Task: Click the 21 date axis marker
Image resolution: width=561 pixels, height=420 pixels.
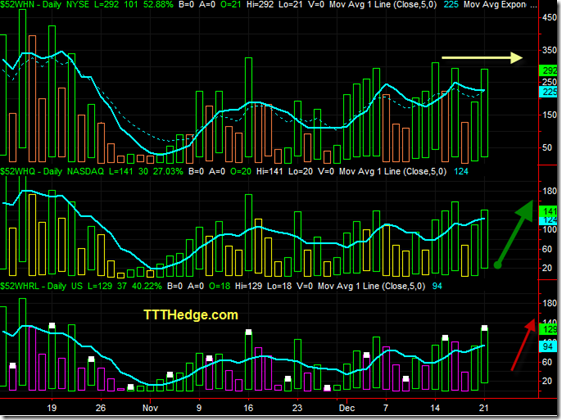Action: pyautogui.click(x=484, y=408)
